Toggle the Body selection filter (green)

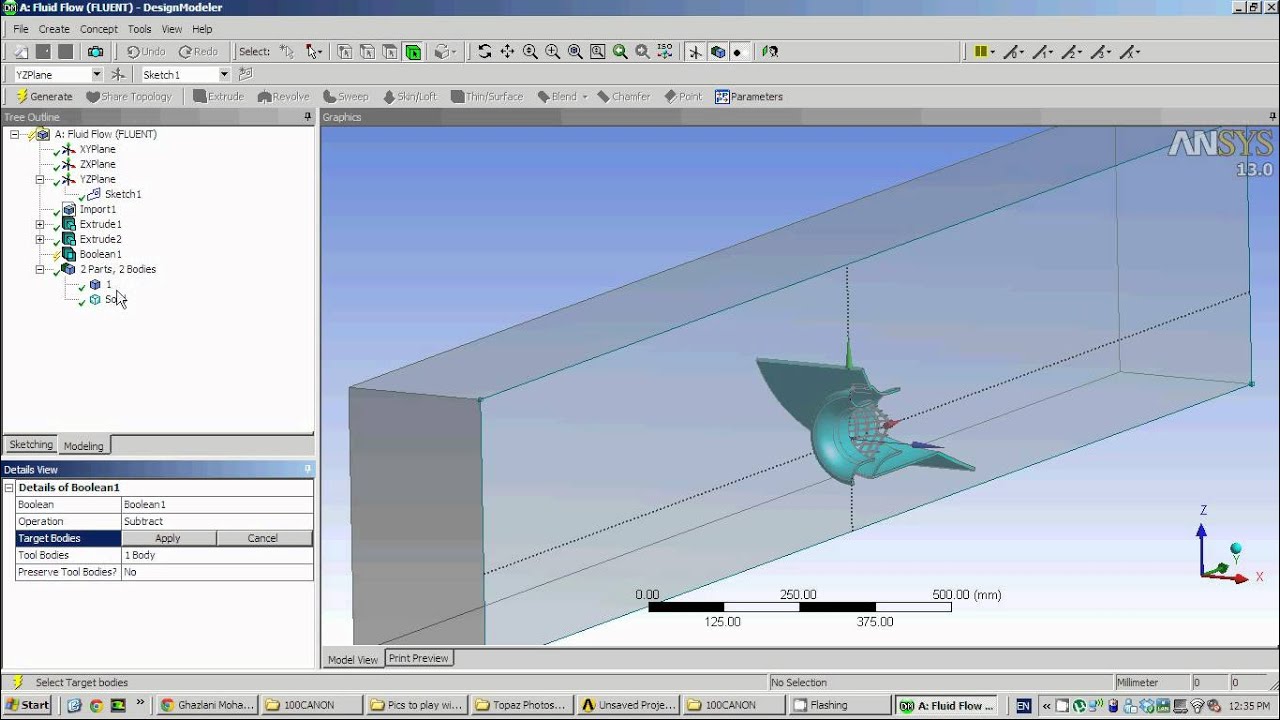[x=413, y=52]
